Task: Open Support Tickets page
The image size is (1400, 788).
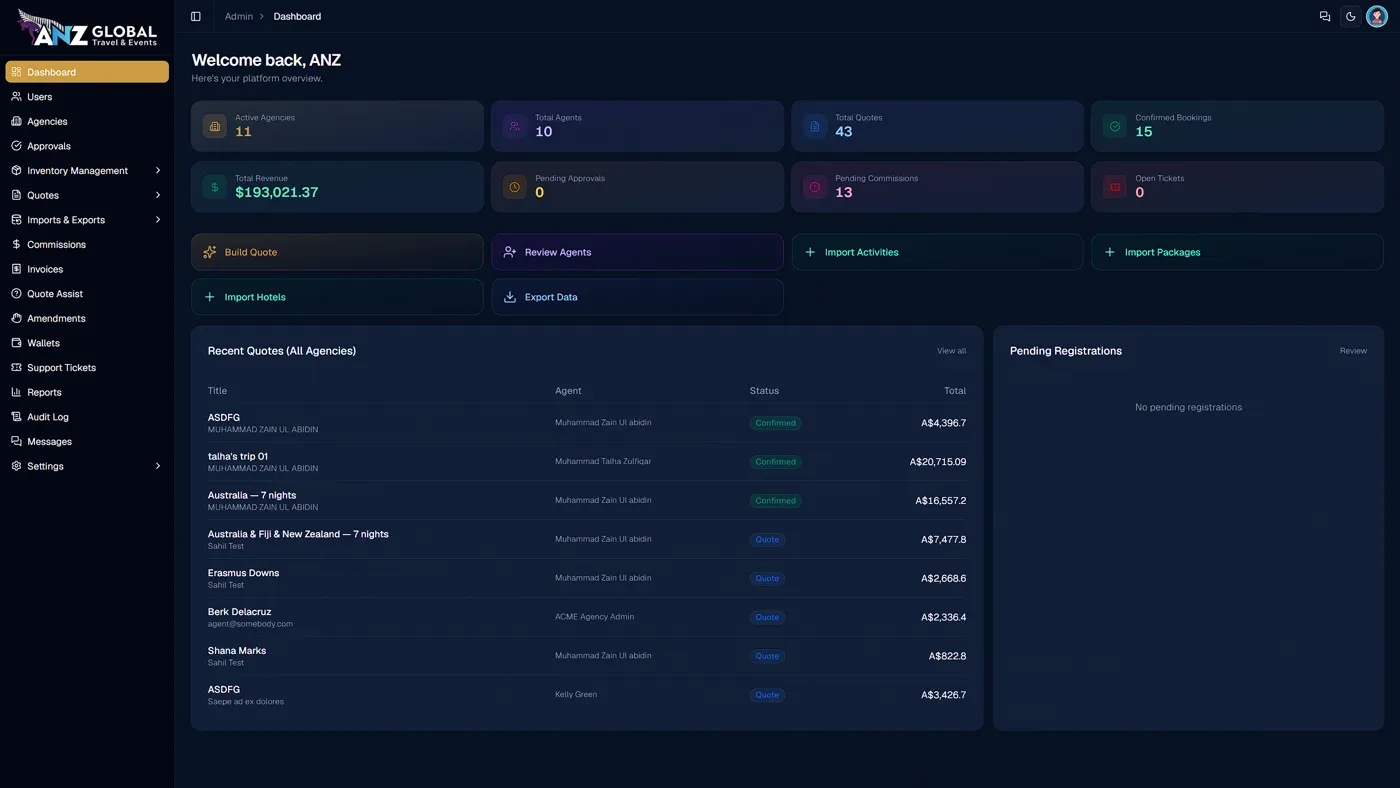Action: coord(87,367)
